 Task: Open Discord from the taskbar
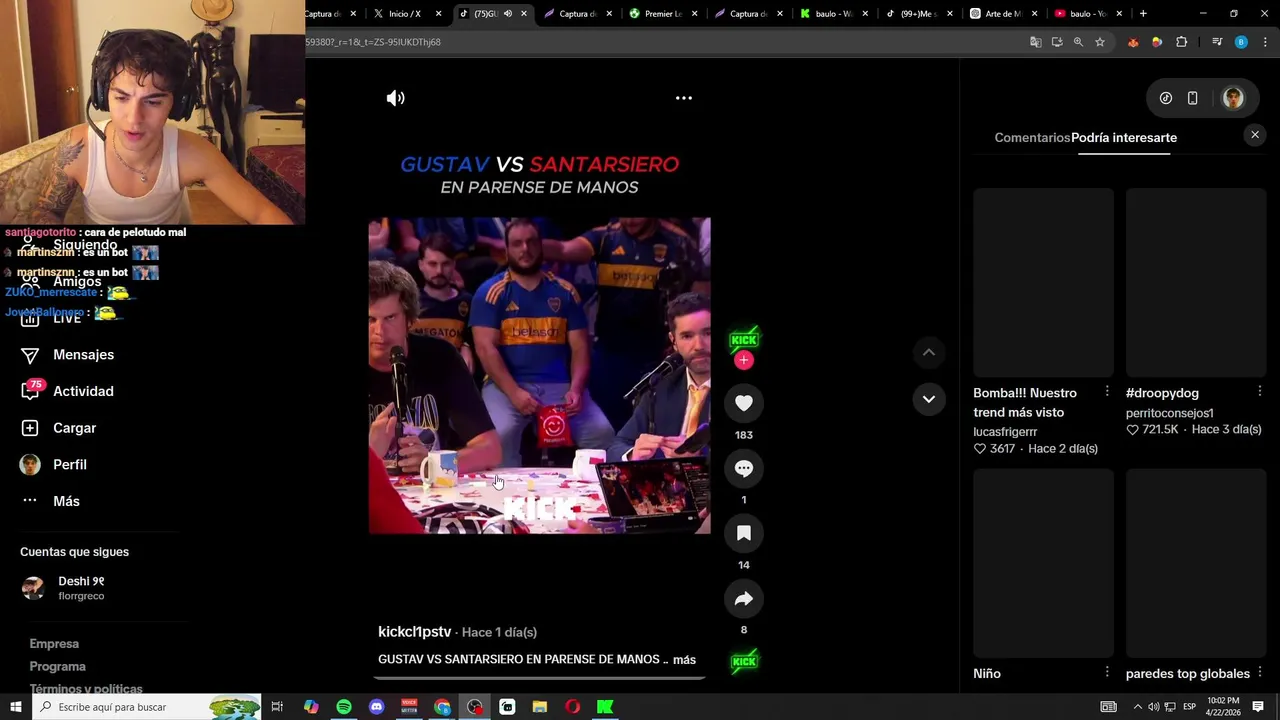coord(377,707)
